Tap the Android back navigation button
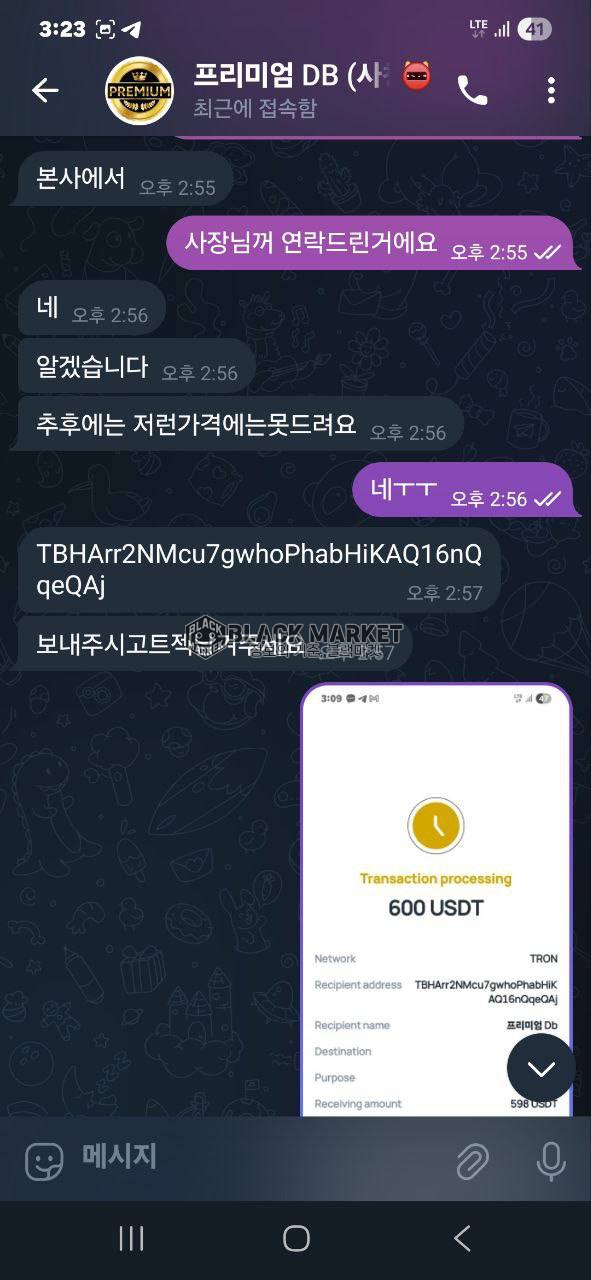591x1280 pixels. tap(462, 1238)
